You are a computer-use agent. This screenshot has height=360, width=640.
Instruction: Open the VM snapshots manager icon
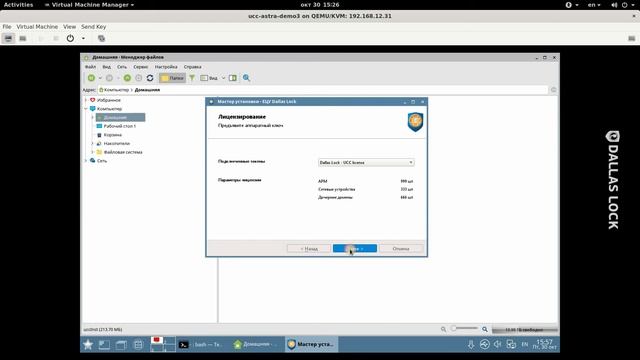point(102,38)
